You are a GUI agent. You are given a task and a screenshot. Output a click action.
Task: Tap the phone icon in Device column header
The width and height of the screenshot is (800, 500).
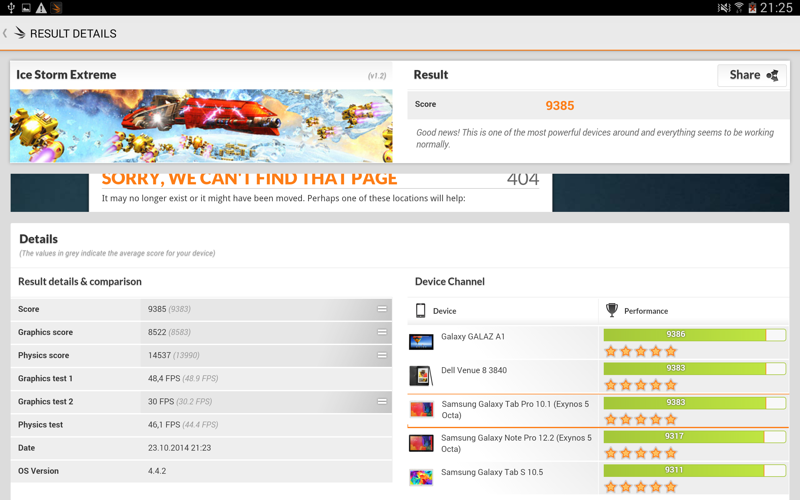point(421,311)
